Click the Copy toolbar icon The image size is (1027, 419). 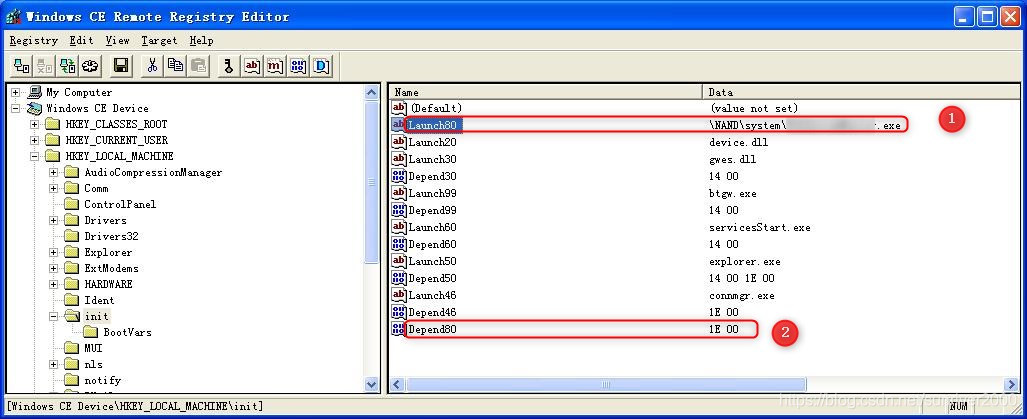[176, 65]
